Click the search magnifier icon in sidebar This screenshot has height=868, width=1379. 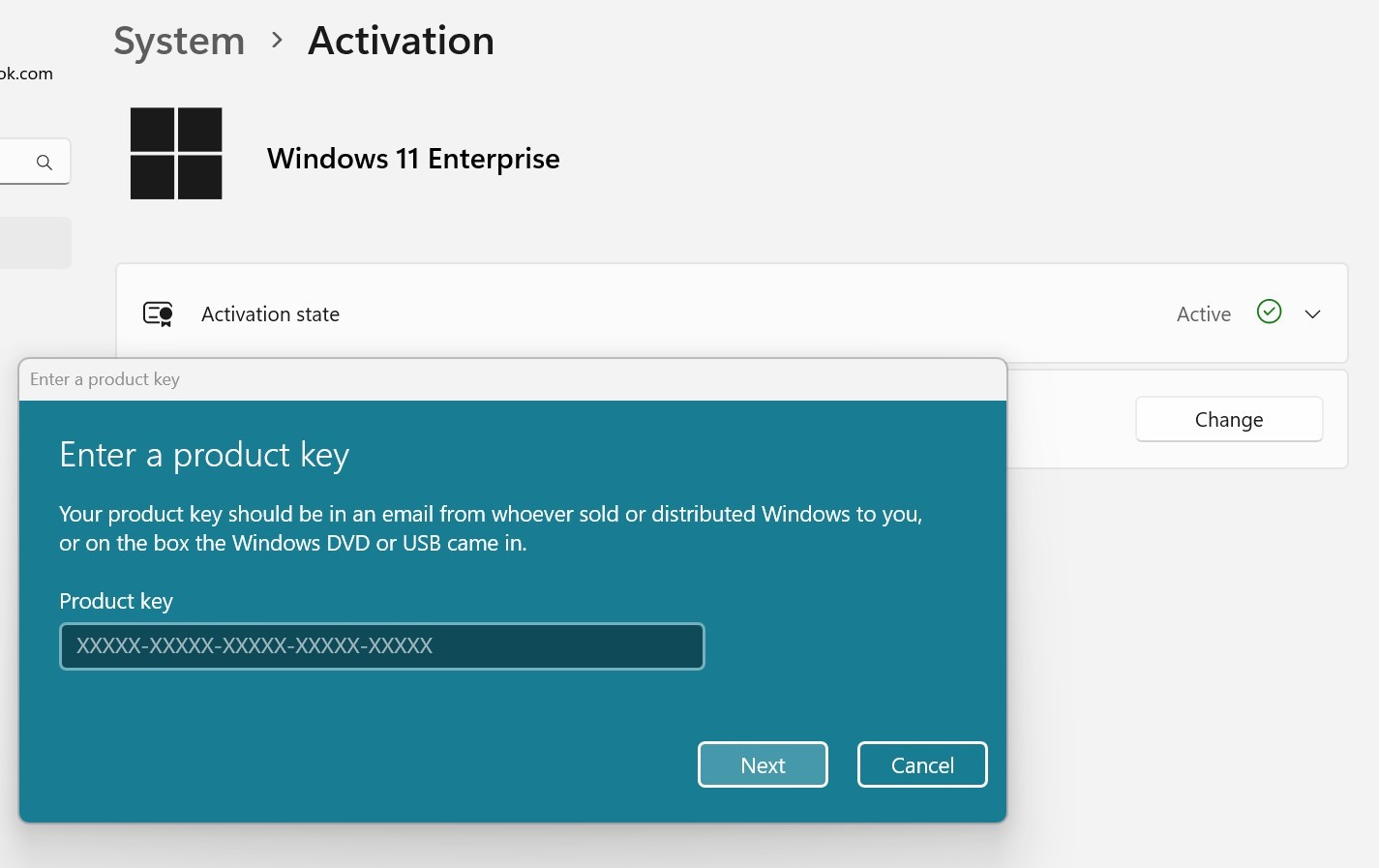click(45, 163)
